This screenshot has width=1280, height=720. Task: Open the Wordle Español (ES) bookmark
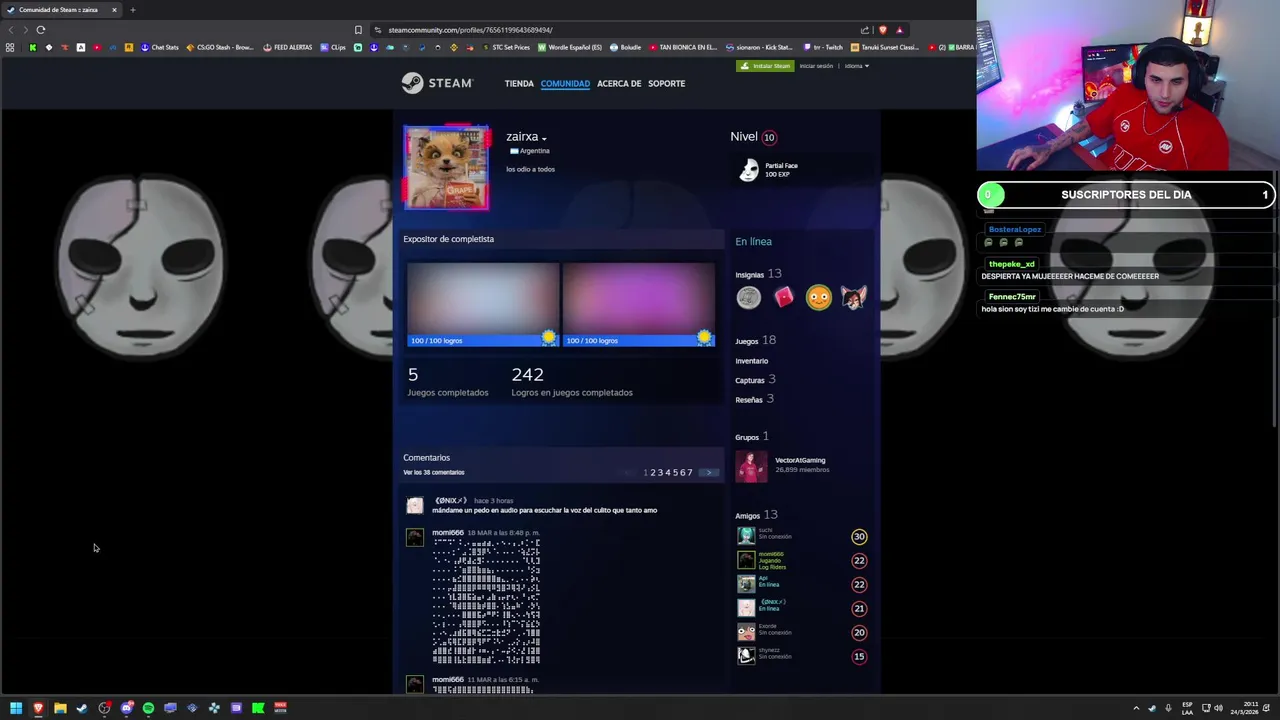570,47
